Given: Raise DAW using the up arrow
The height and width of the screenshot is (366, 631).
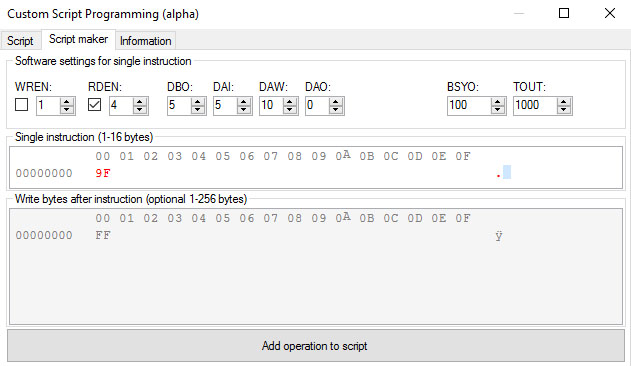Looking at the screenshot, I should coord(290,101).
